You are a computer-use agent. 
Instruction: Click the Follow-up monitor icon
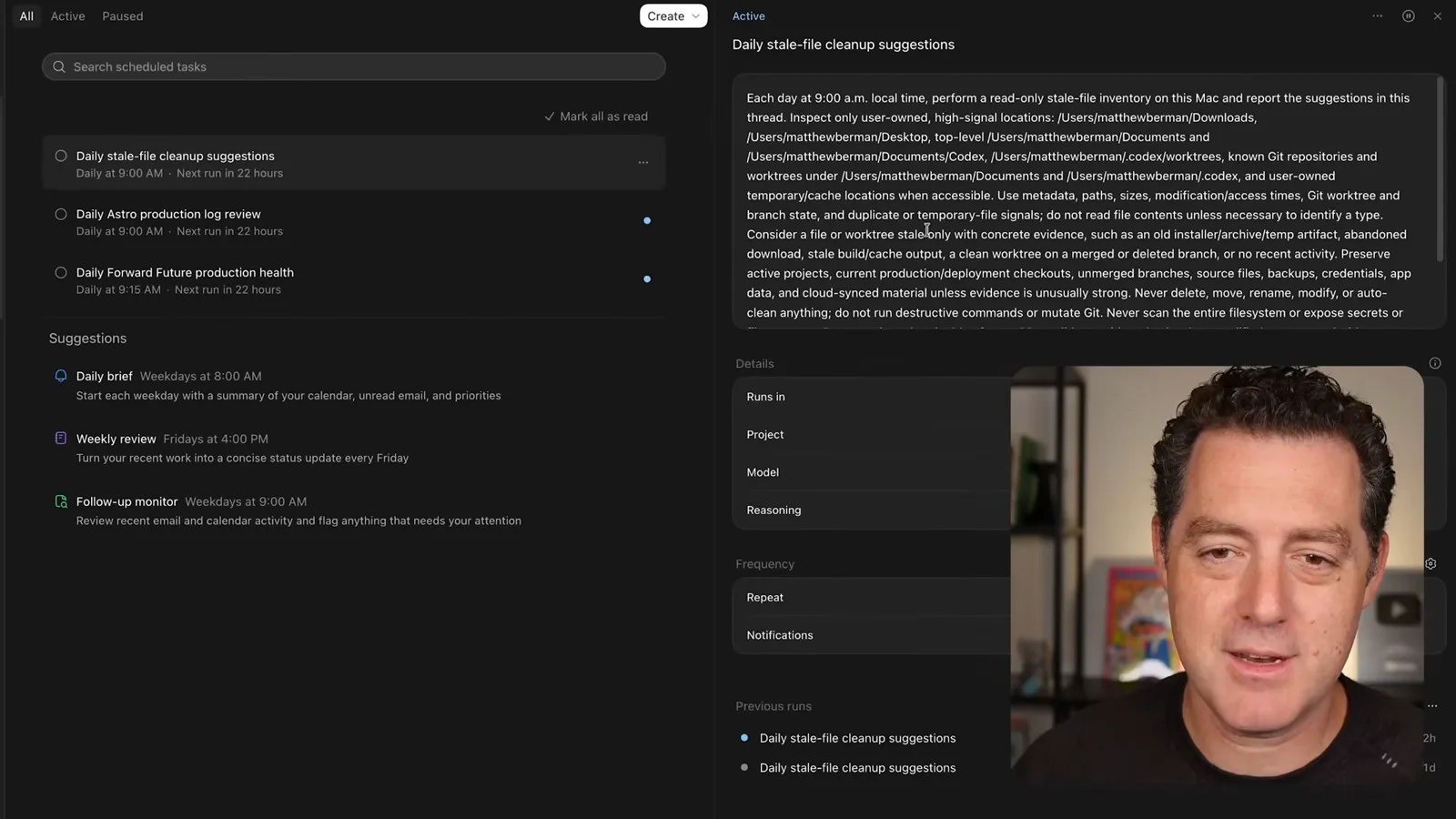pyautogui.click(x=61, y=501)
